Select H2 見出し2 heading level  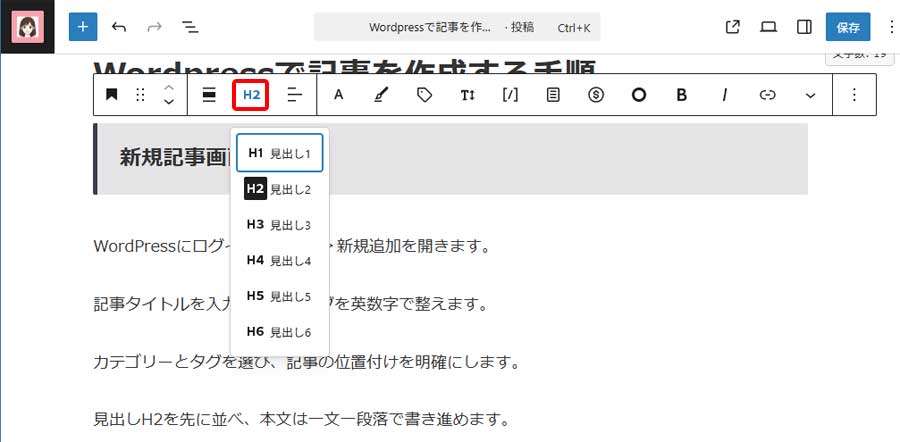tap(280, 189)
